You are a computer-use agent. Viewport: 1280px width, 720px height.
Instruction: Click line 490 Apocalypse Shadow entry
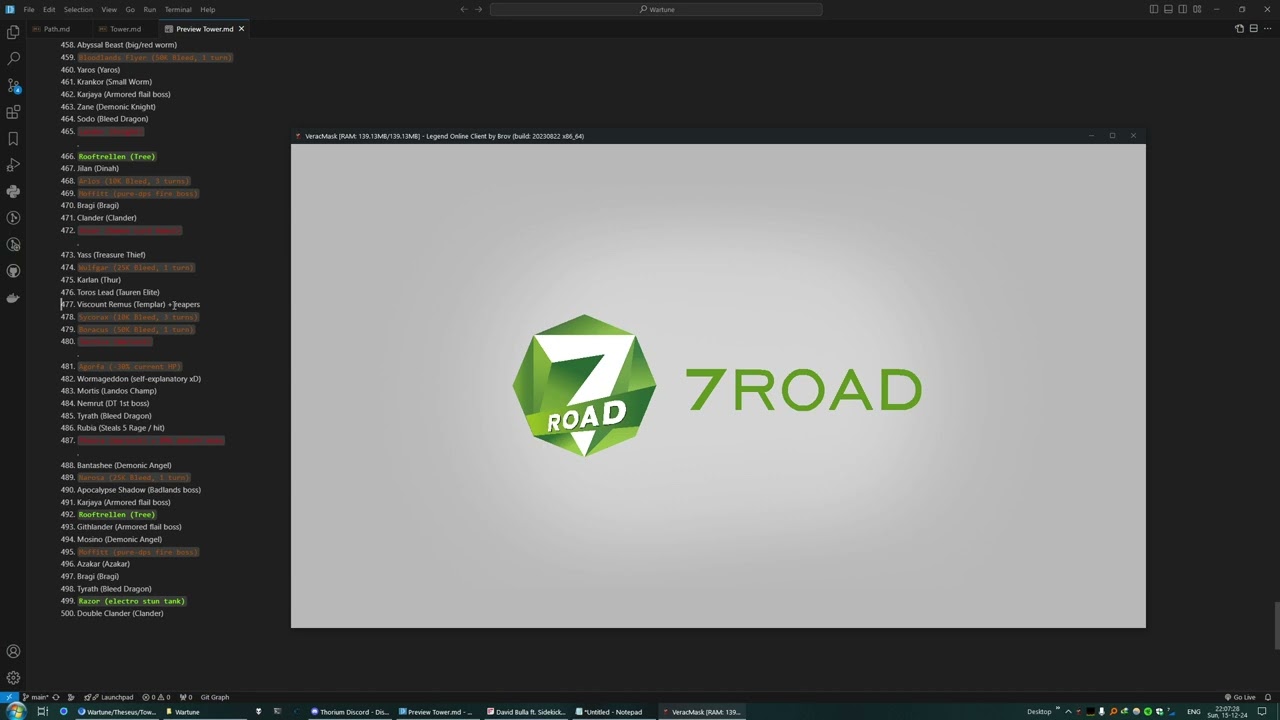tap(139, 490)
